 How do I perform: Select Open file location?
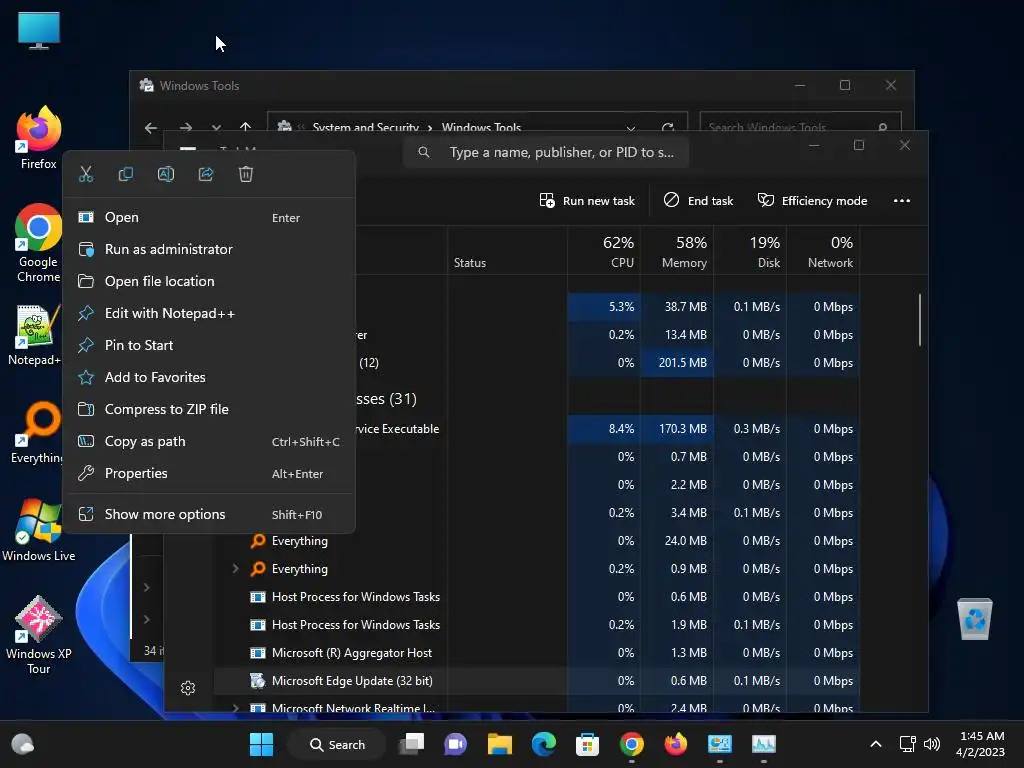(x=209, y=281)
